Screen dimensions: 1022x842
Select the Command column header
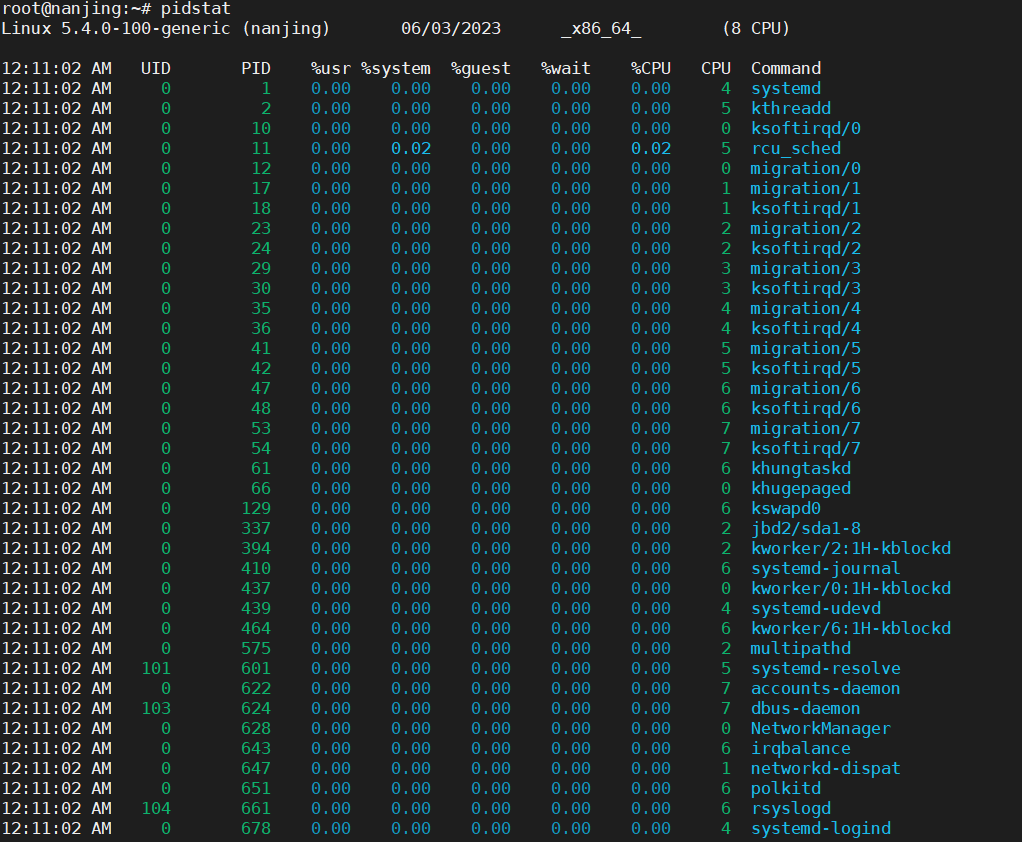tap(785, 68)
